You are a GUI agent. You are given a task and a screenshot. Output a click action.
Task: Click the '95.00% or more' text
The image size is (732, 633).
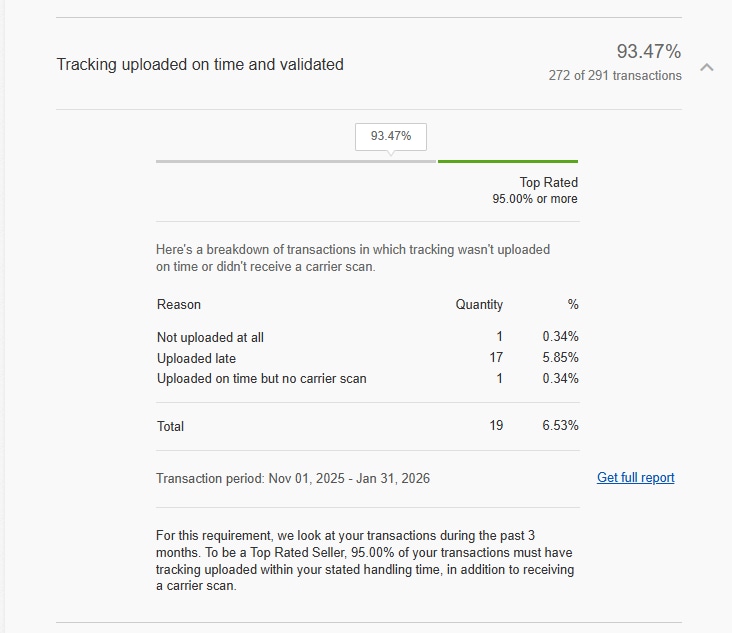[535, 199]
